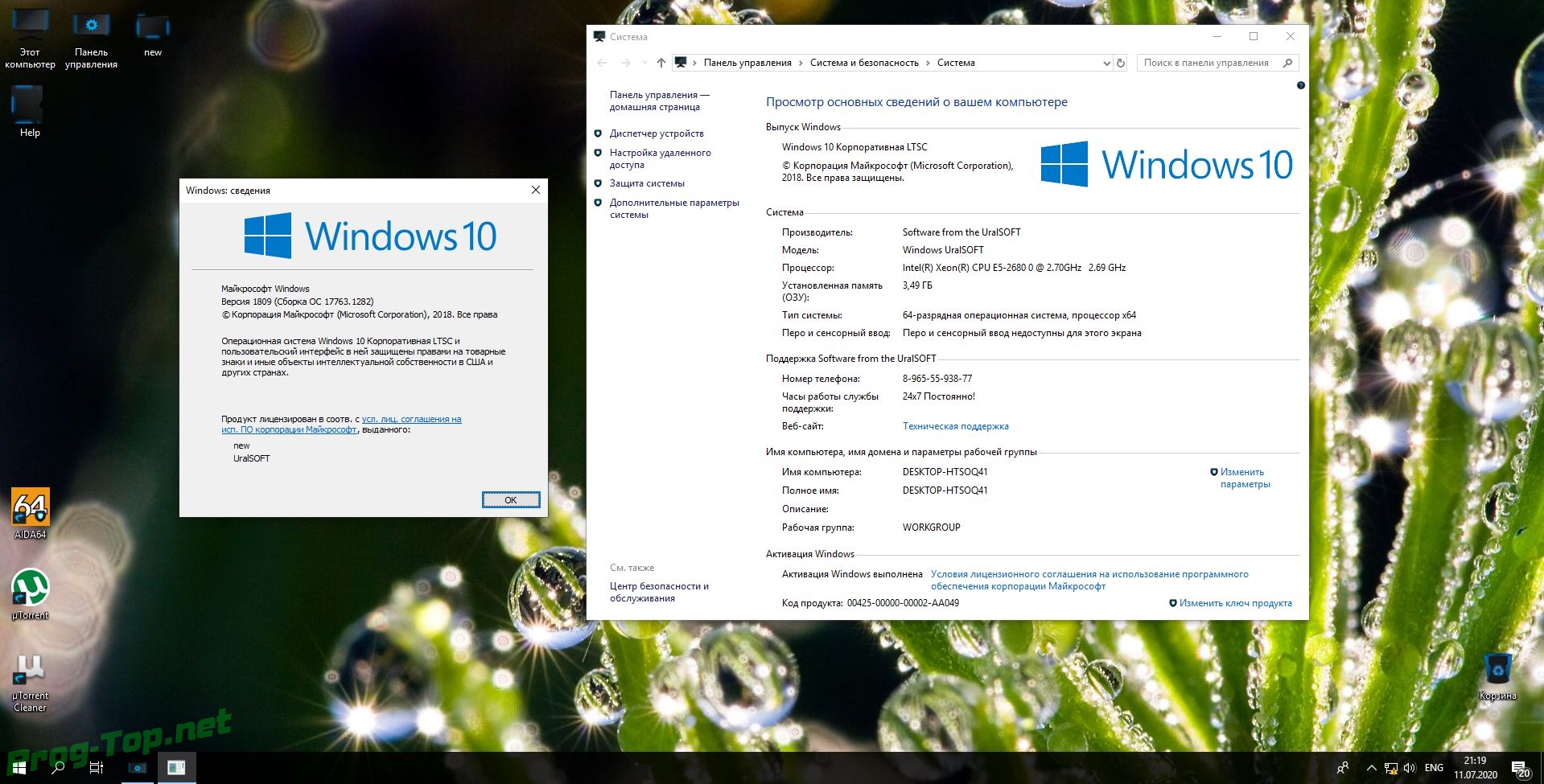Open Центр безопасности и обслуживания

(x=659, y=592)
